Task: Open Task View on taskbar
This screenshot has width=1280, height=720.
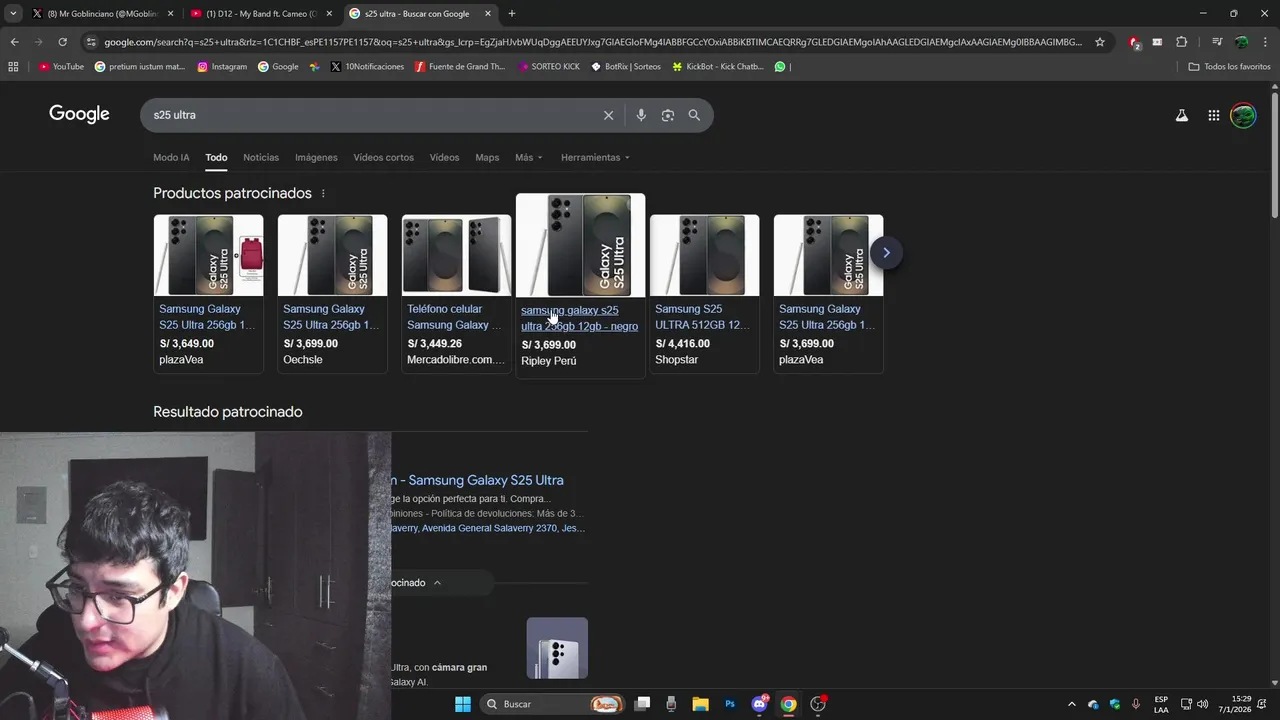Action: (642, 704)
